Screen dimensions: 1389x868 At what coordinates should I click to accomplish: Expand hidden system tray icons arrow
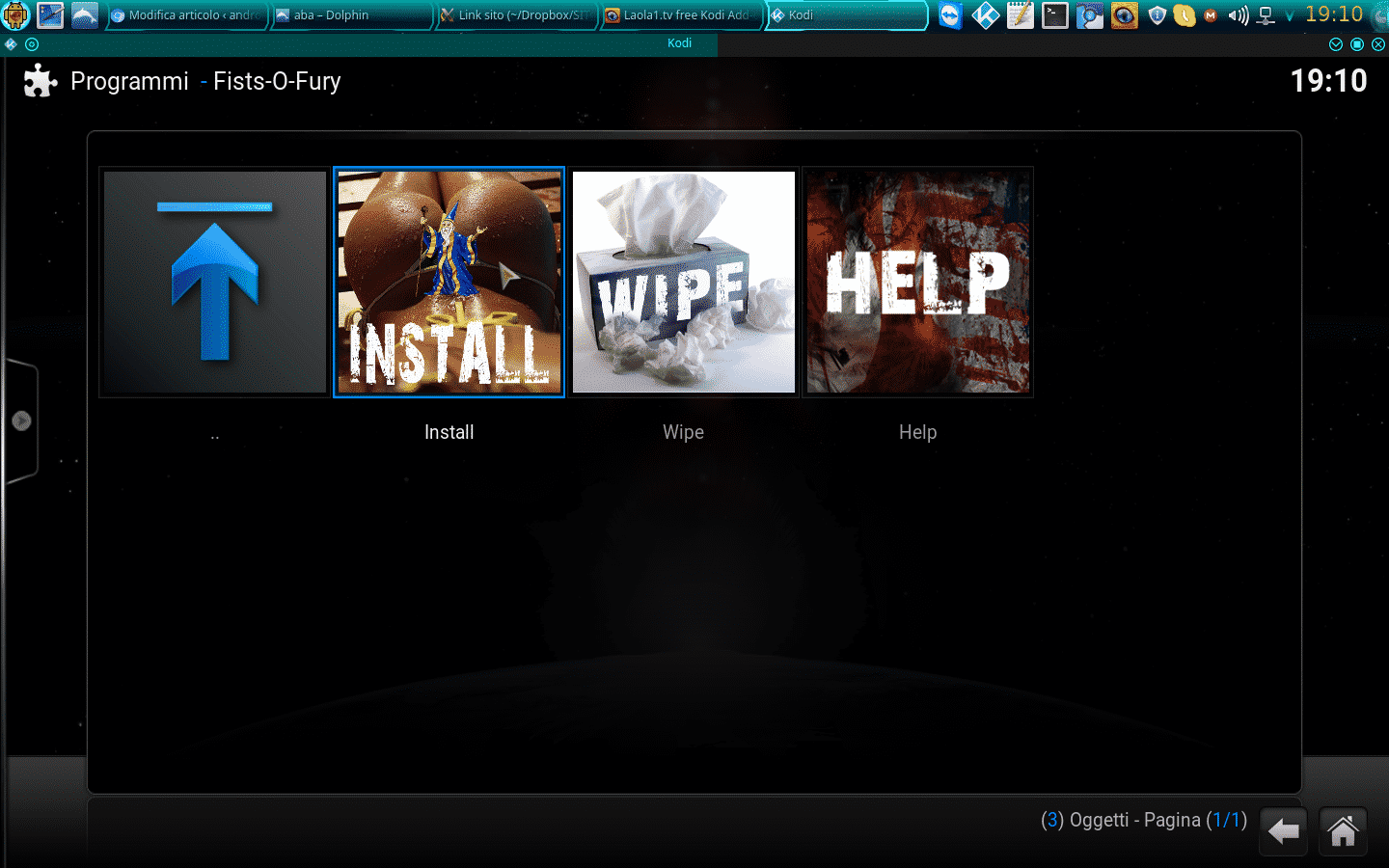tap(1290, 16)
